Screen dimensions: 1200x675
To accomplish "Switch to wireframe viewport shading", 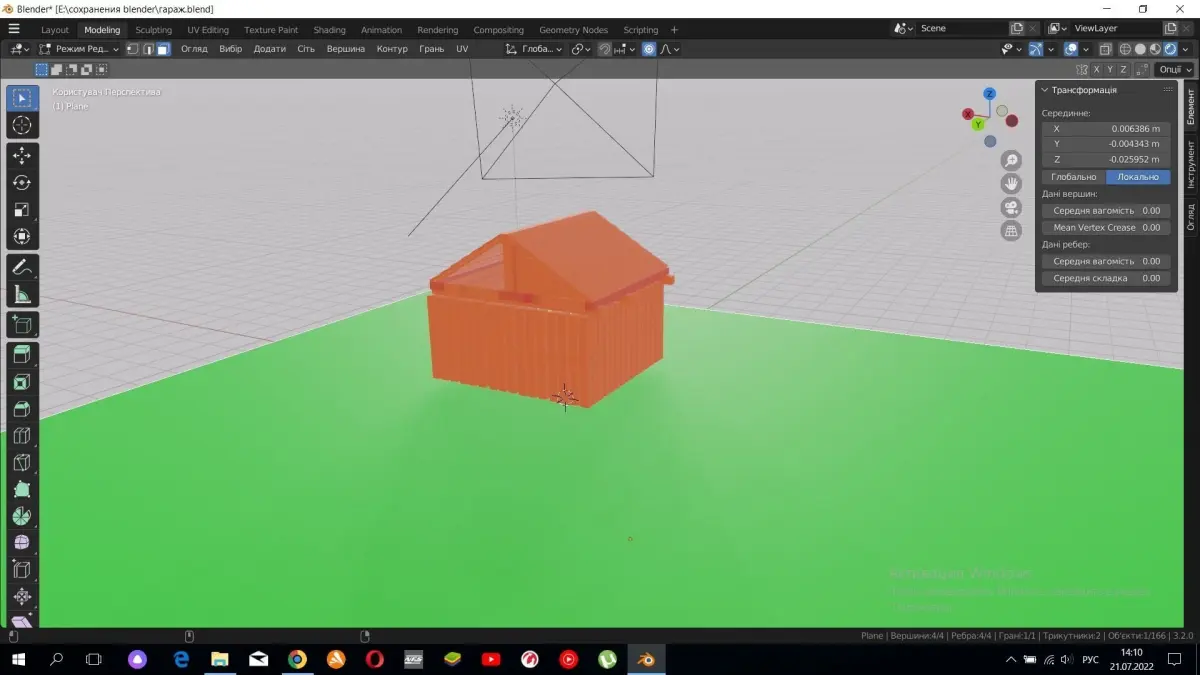I will point(1125,48).
